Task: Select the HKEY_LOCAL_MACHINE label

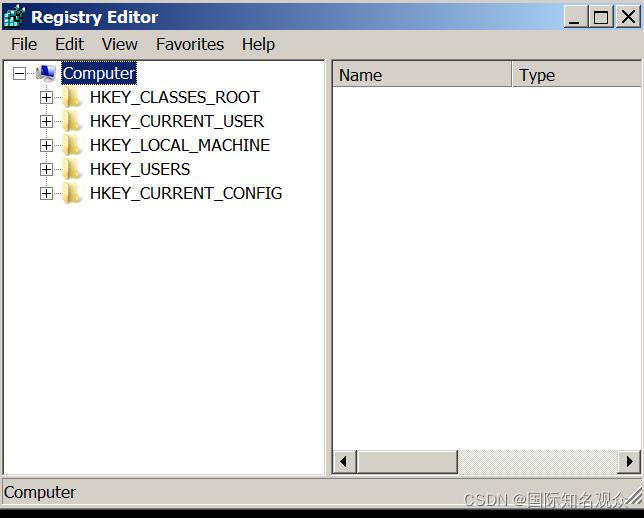Action: pos(180,145)
